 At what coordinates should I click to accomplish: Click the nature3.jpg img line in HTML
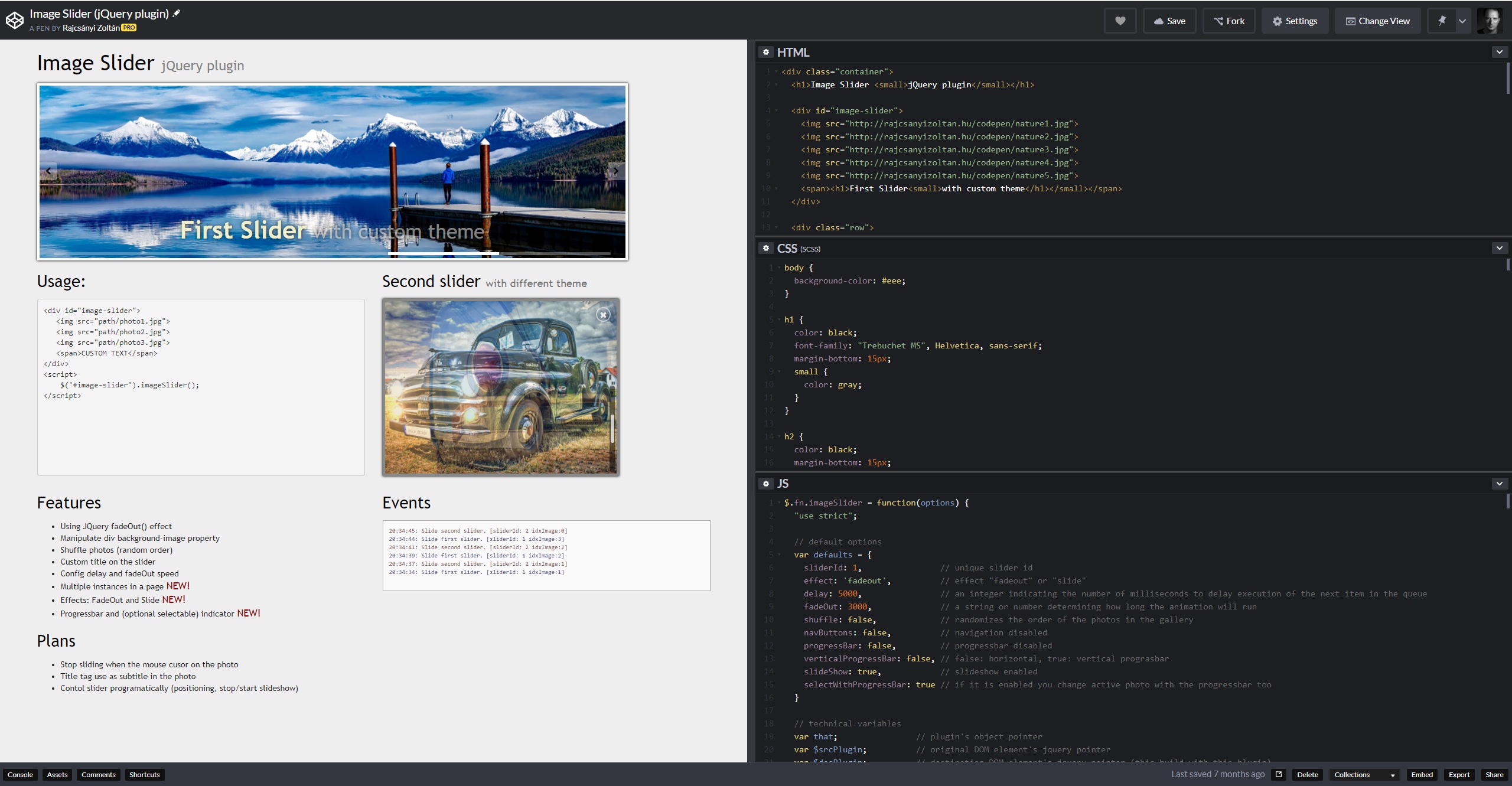pos(940,149)
